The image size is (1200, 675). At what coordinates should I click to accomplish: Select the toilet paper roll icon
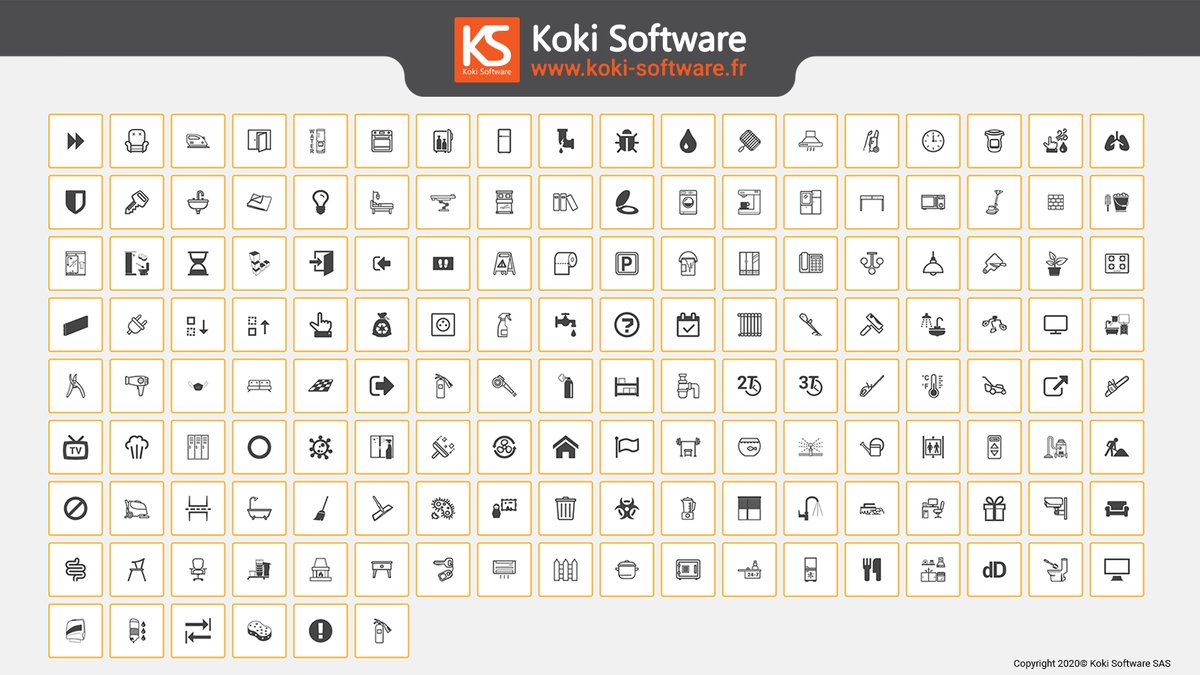pyautogui.click(x=566, y=263)
